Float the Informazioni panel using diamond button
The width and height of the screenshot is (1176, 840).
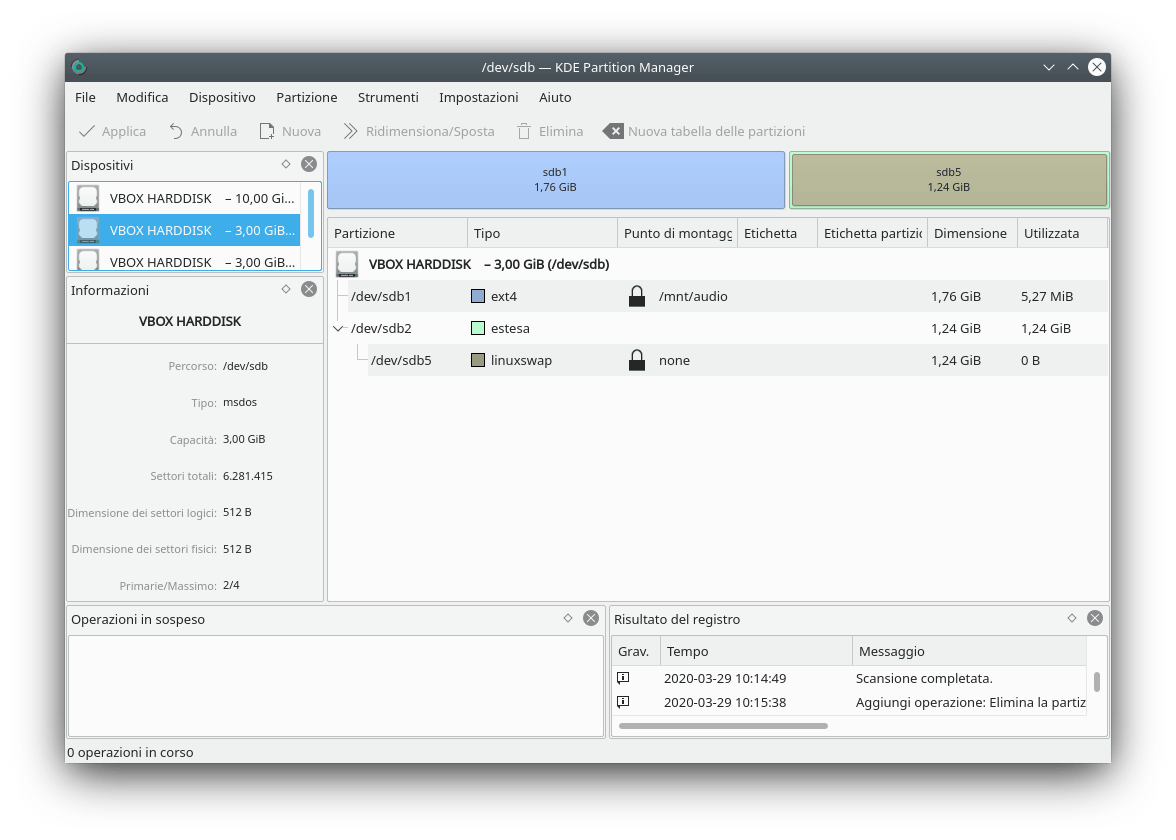click(286, 289)
